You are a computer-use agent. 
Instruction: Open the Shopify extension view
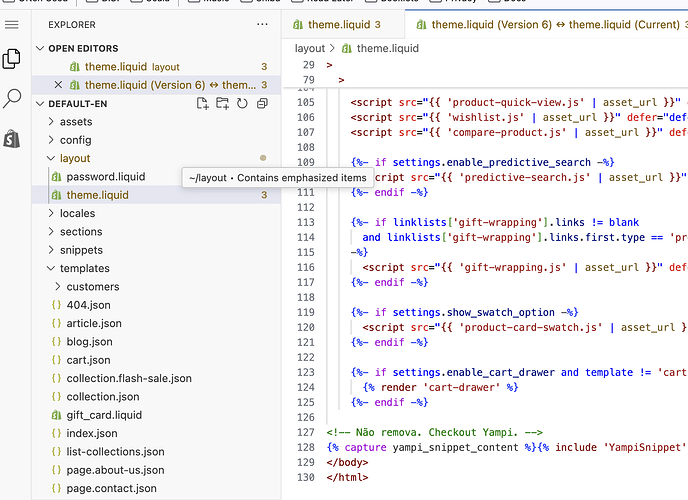(x=12, y=139)
